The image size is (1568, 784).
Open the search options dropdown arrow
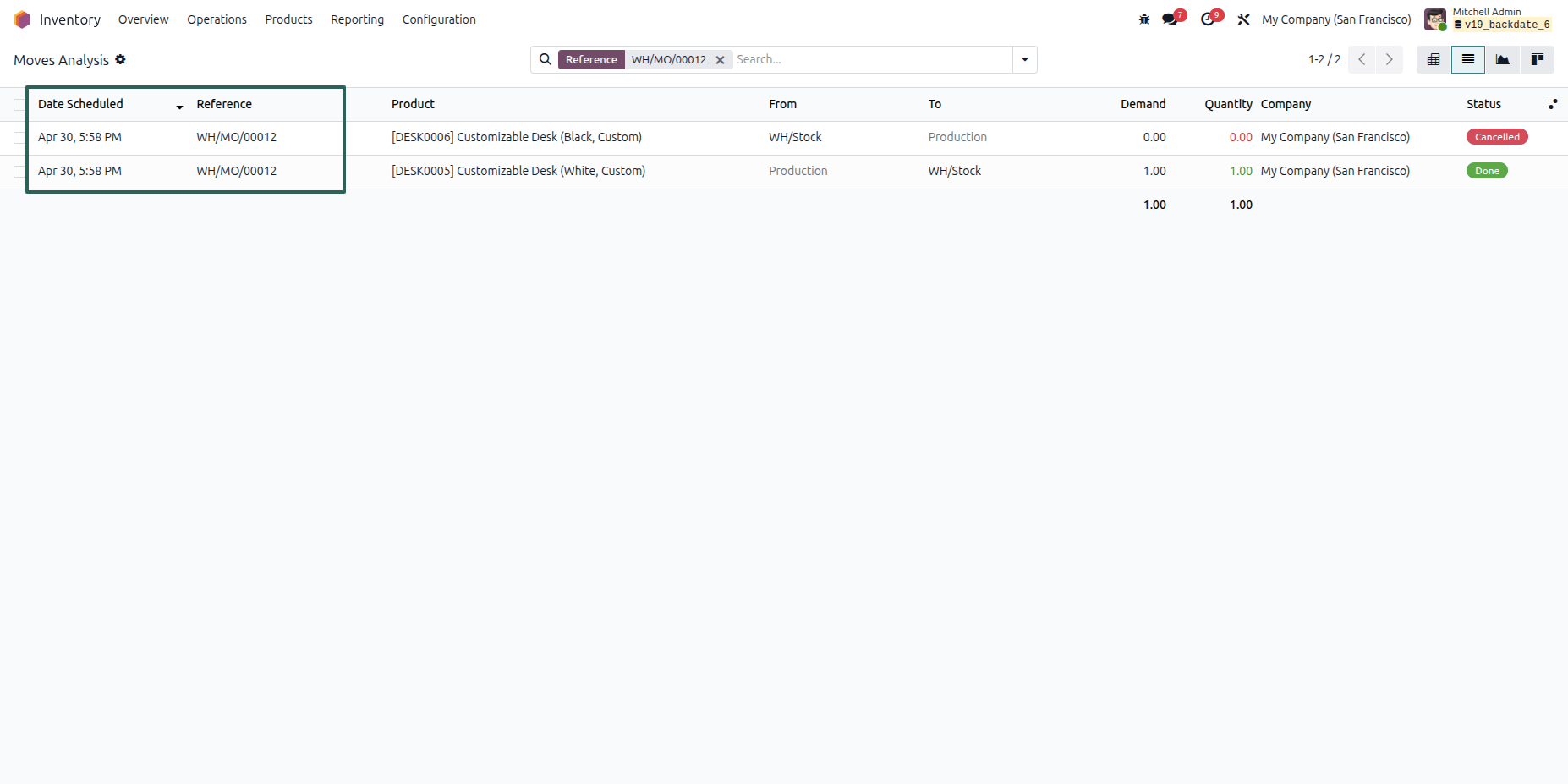click(x=1025, y=59)
